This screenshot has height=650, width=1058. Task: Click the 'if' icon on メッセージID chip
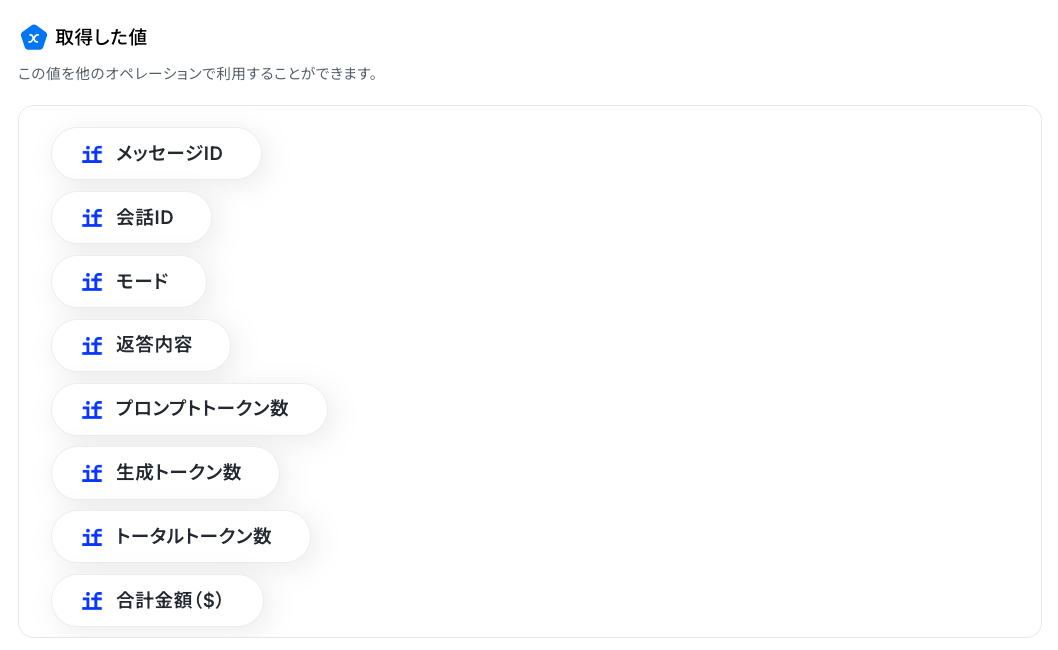(92, 155)
